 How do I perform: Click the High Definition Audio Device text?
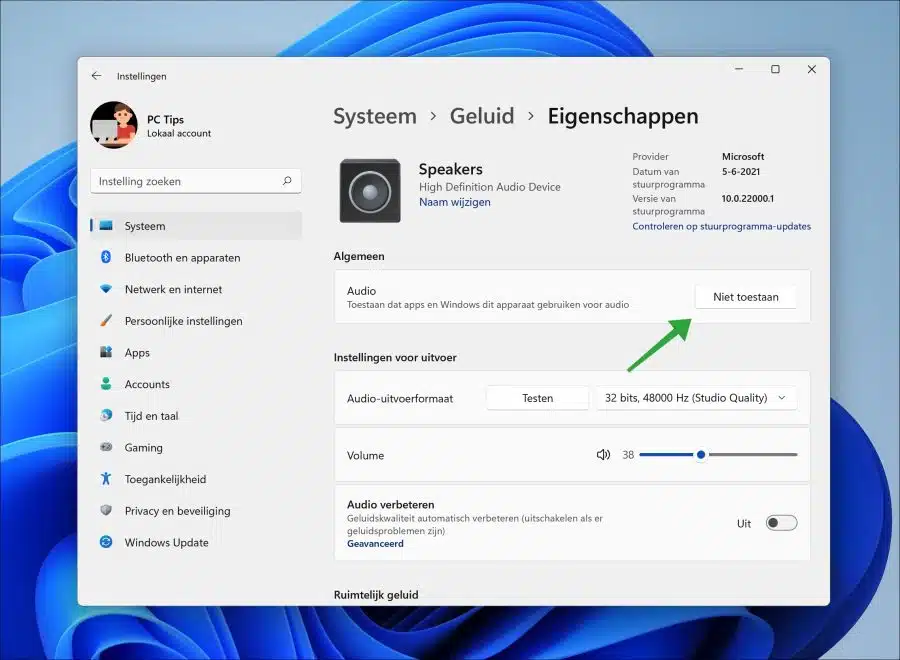tap(490, 187)
